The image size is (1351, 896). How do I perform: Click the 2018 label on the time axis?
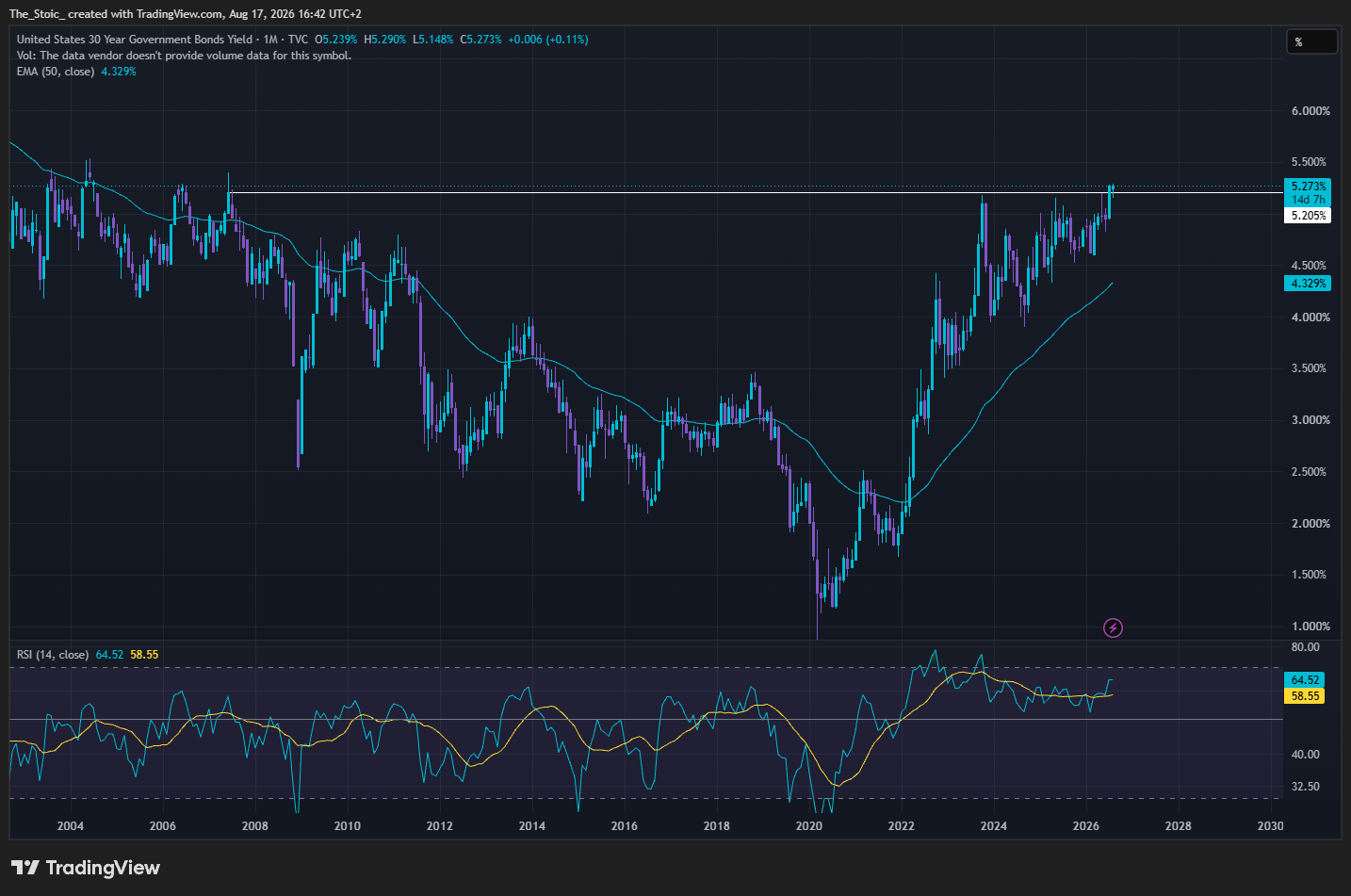pos(717,826)
